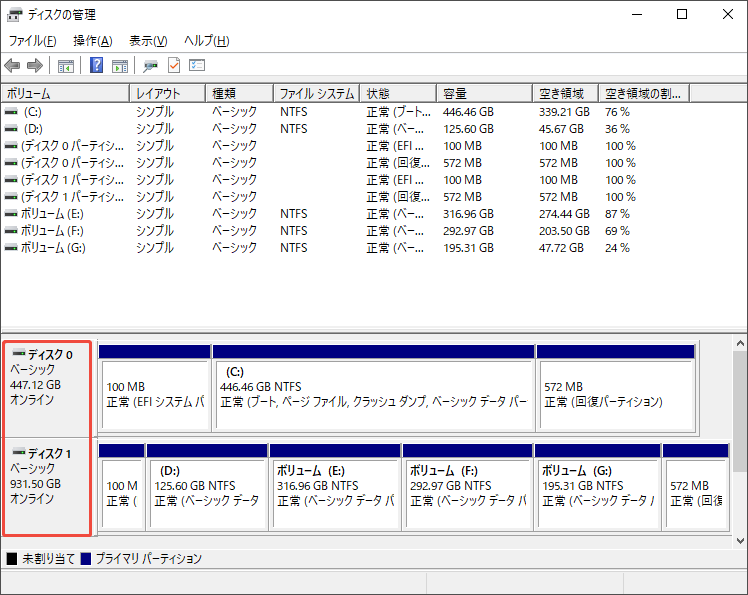Sort by the 種類 column header
This screenshot has height=595, width=748.
[239, 94]
